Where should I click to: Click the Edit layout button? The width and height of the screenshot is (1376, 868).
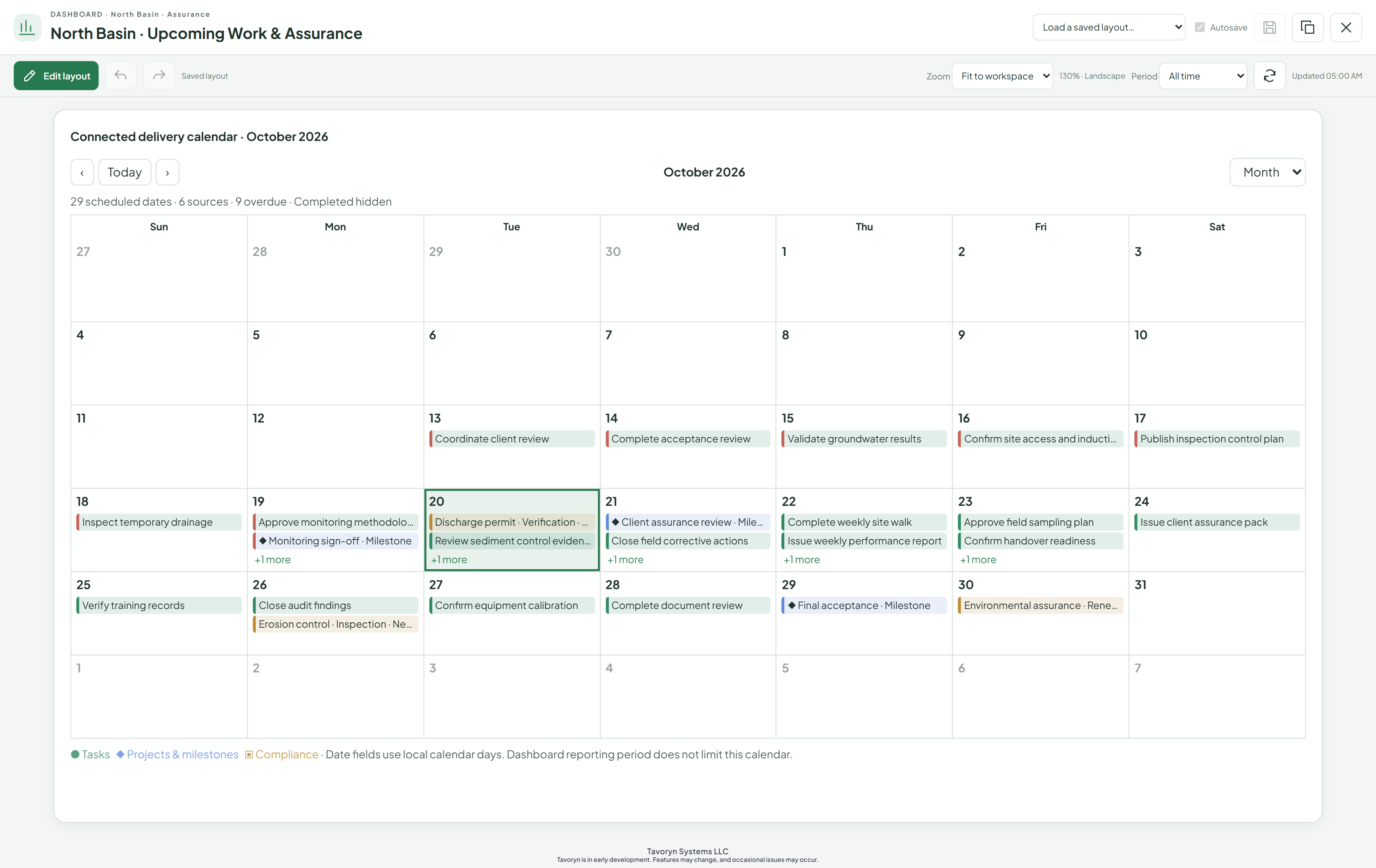(x=56, y=75)
